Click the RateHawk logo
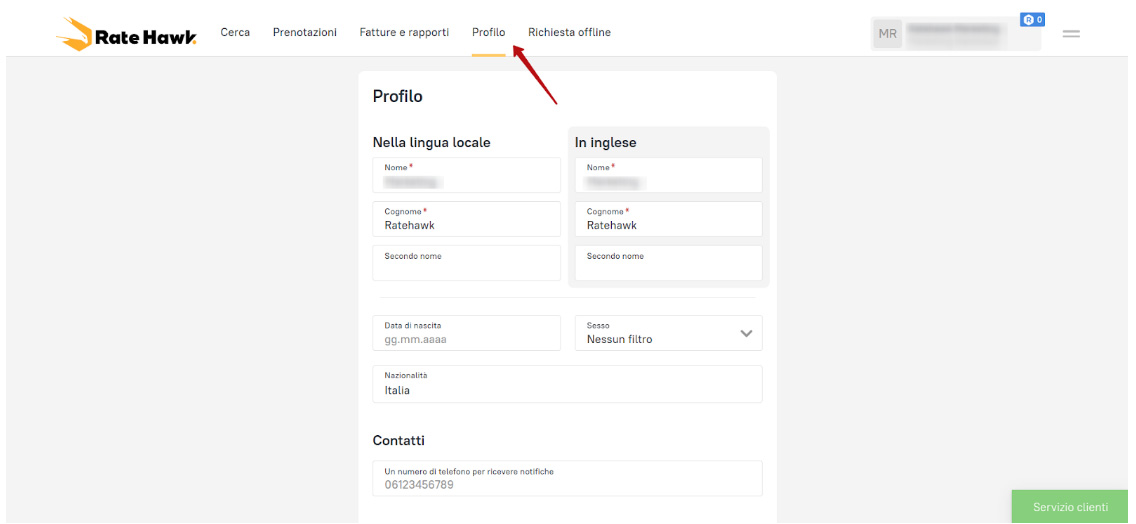 click(x=126, y=35)
